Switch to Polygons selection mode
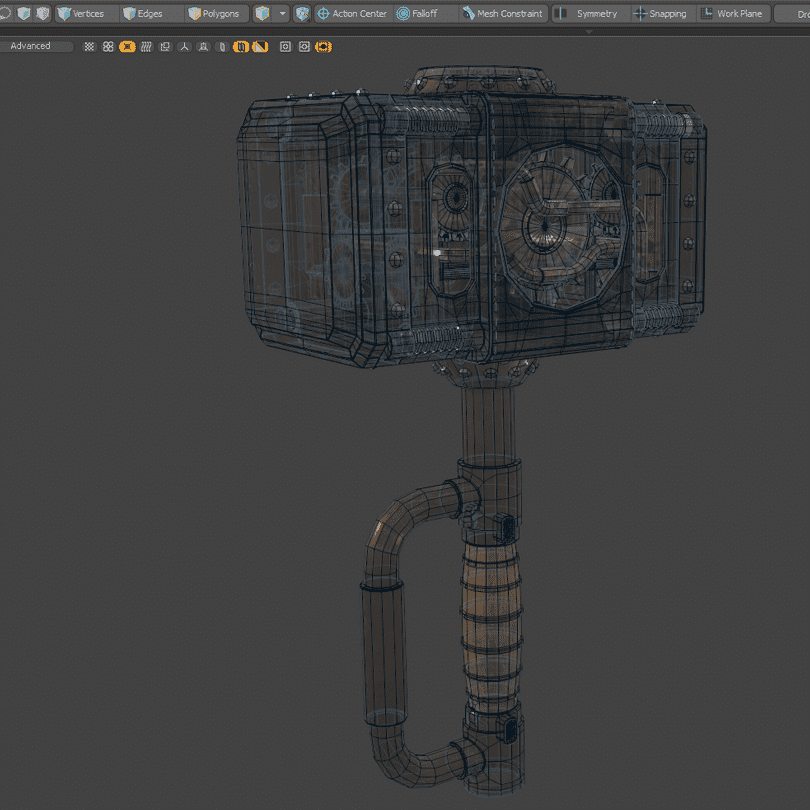The width and height of the screenshot is (810, 810). click(213, 14)
